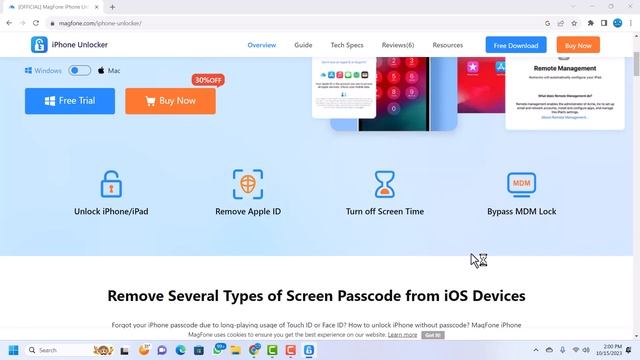Click the Bypass MDM Lock label
Screen dimensions: 640x360
click(x=522, y=211)
